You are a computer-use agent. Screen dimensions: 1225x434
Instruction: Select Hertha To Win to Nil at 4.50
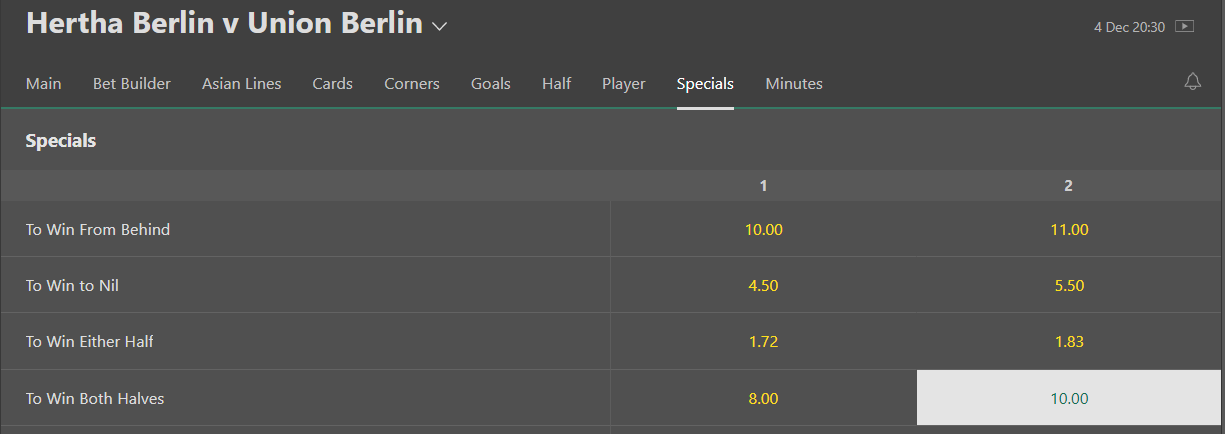(763, 286)
